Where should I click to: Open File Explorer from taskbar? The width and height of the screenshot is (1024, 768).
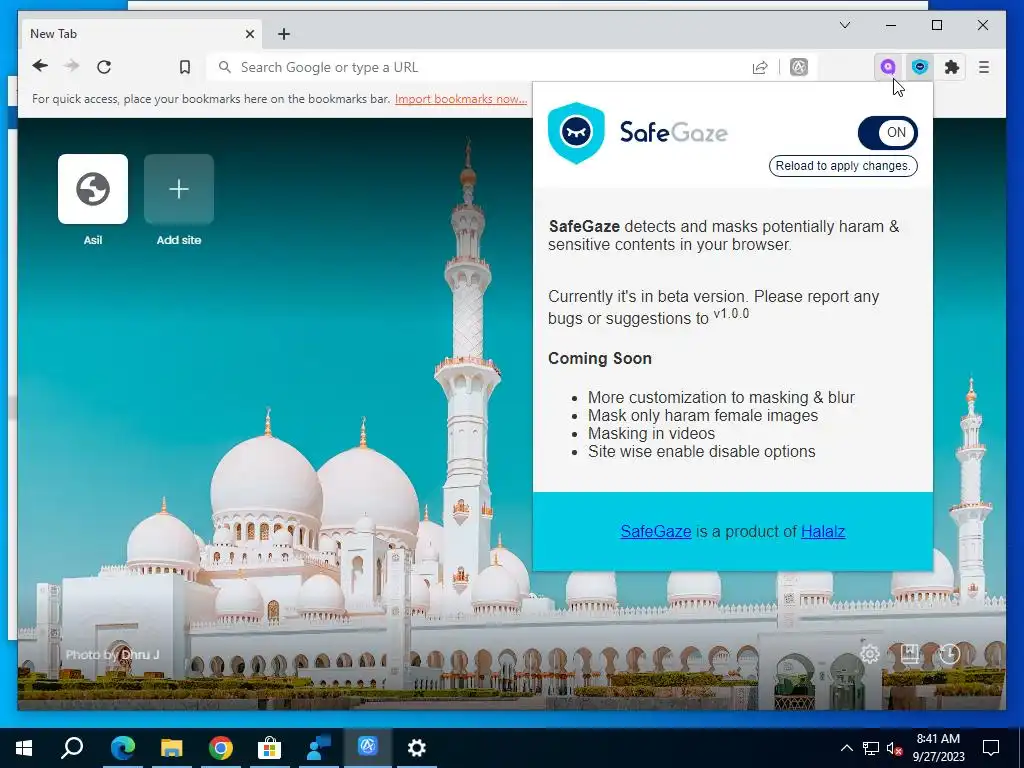pyautogui.click(x=172, y=748)
